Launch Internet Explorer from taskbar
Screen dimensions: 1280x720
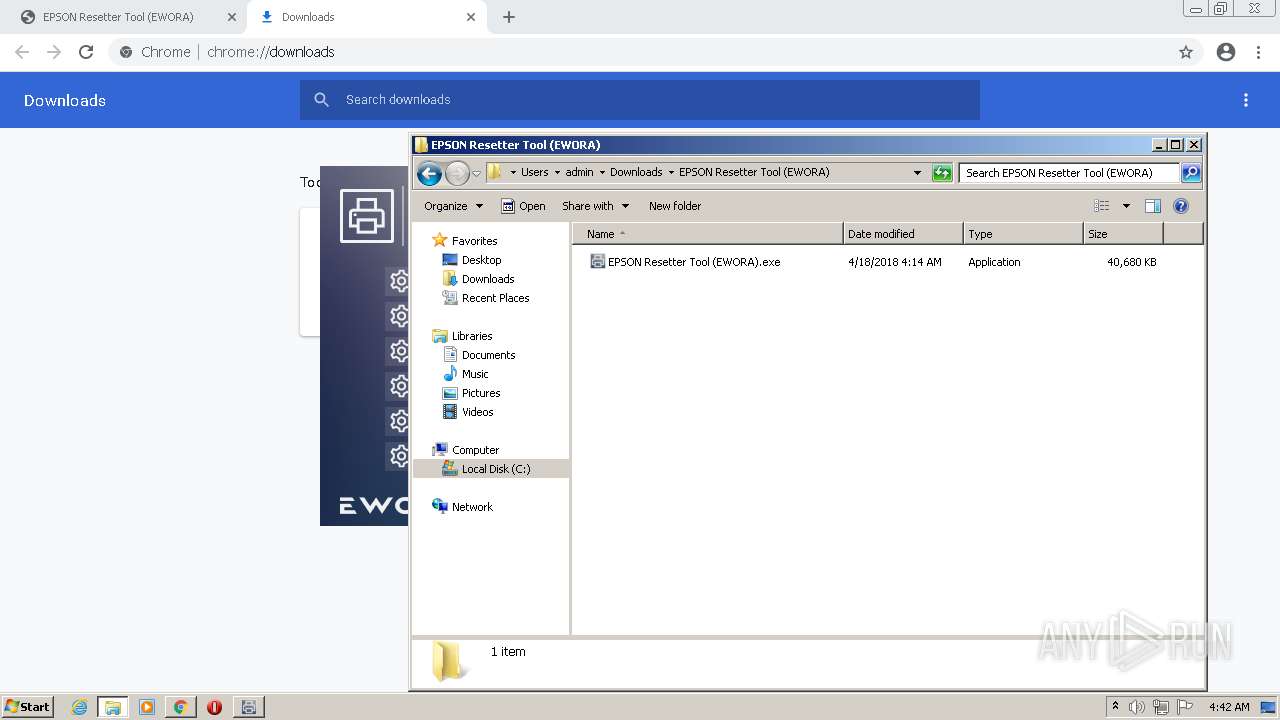coord(79,707)
